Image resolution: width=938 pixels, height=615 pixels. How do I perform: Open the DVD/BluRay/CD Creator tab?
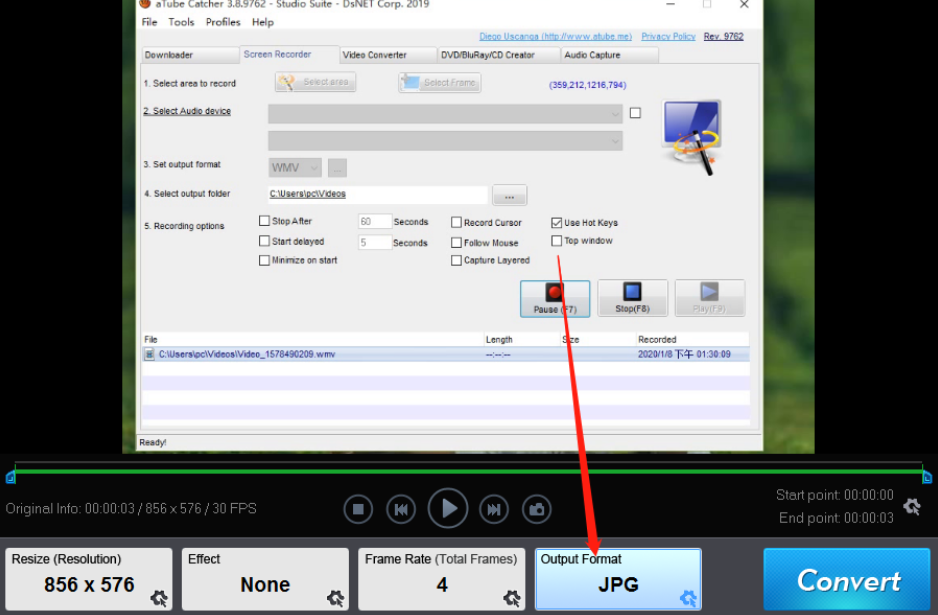click(x=499, y=55)
